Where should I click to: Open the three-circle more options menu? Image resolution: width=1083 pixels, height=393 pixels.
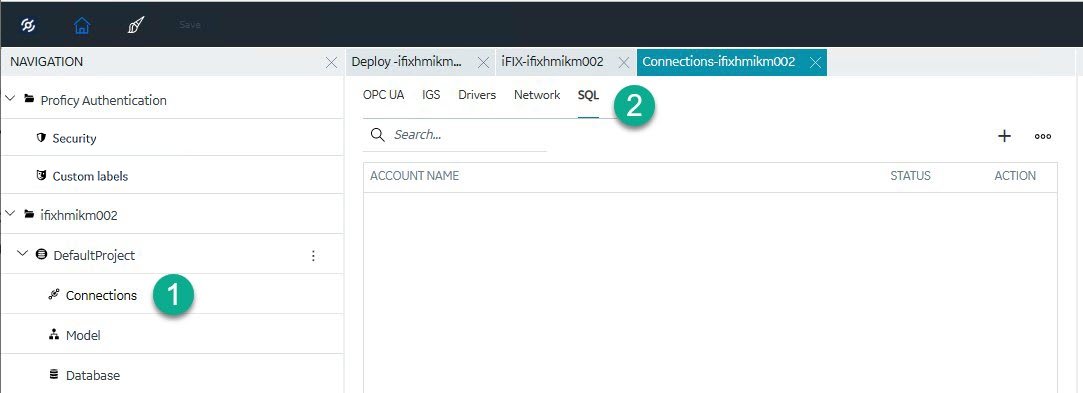click(1043, 136)
